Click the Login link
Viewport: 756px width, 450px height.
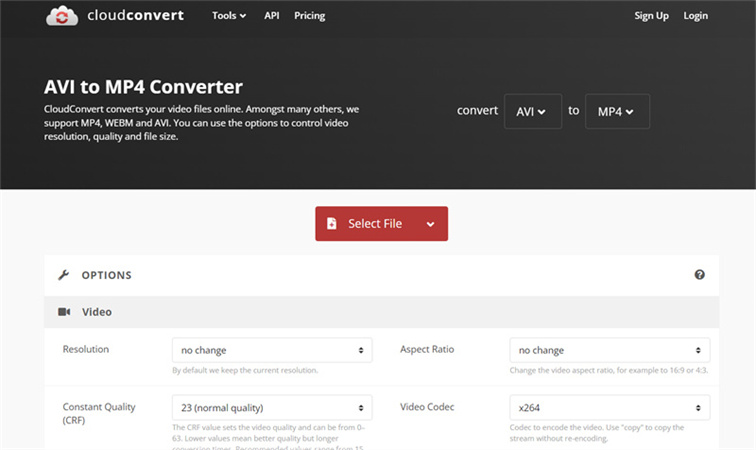pyautogui.click(x=695, y=16)
